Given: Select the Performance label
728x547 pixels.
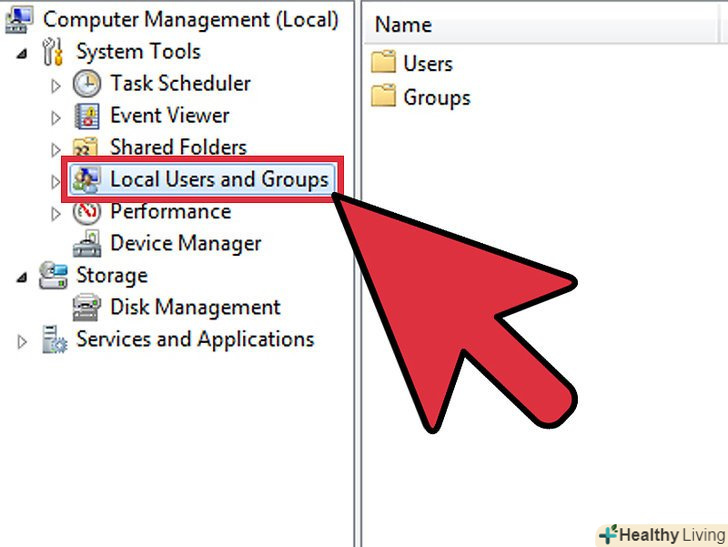Looking at the screenshot, I should (170, 212).
